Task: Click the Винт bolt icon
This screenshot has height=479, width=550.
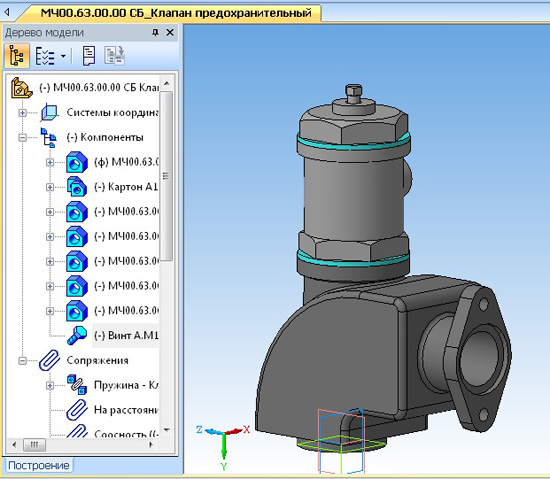Action: click(77, 336)
